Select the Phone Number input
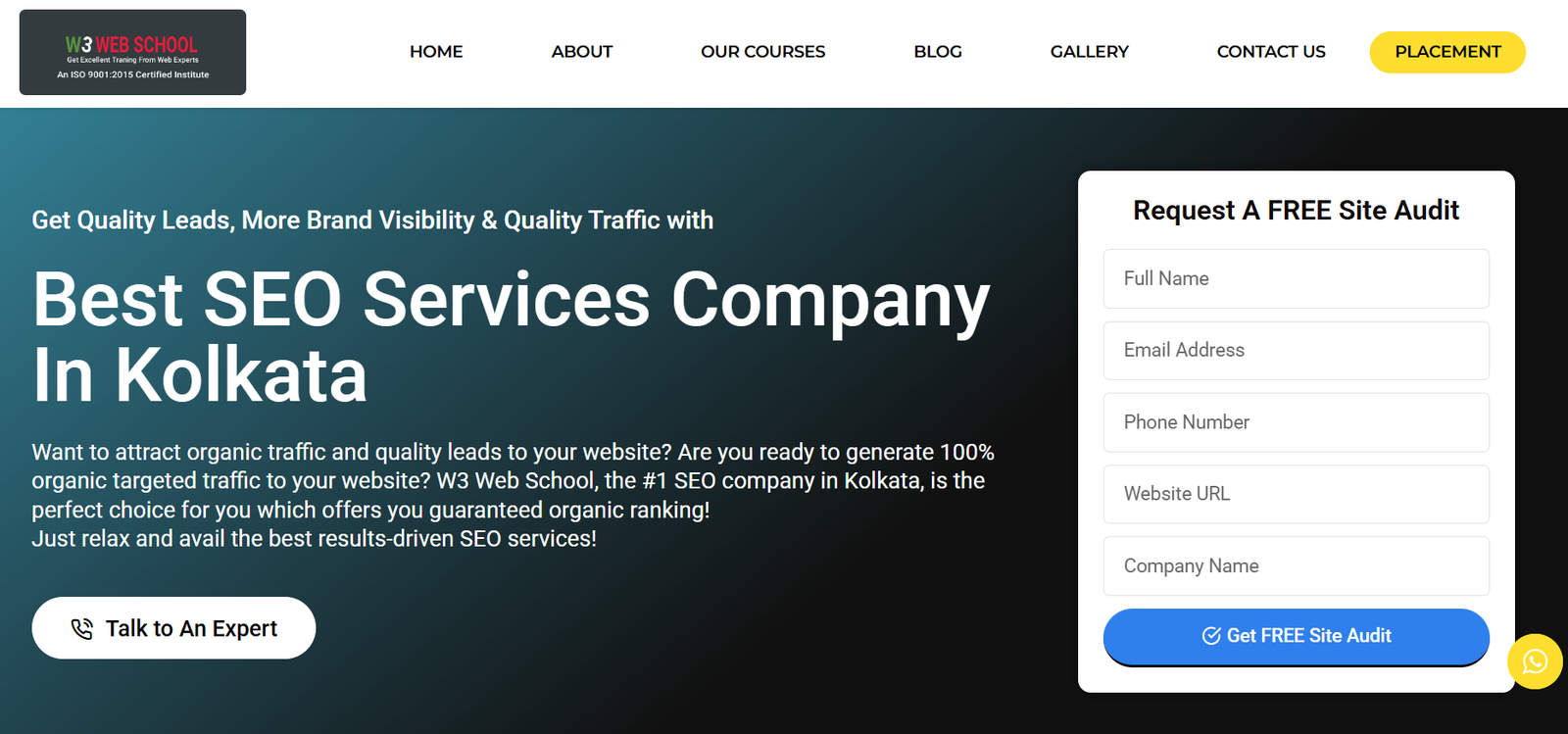This screenshot has height=734, width=1568. click(1296, 422)
